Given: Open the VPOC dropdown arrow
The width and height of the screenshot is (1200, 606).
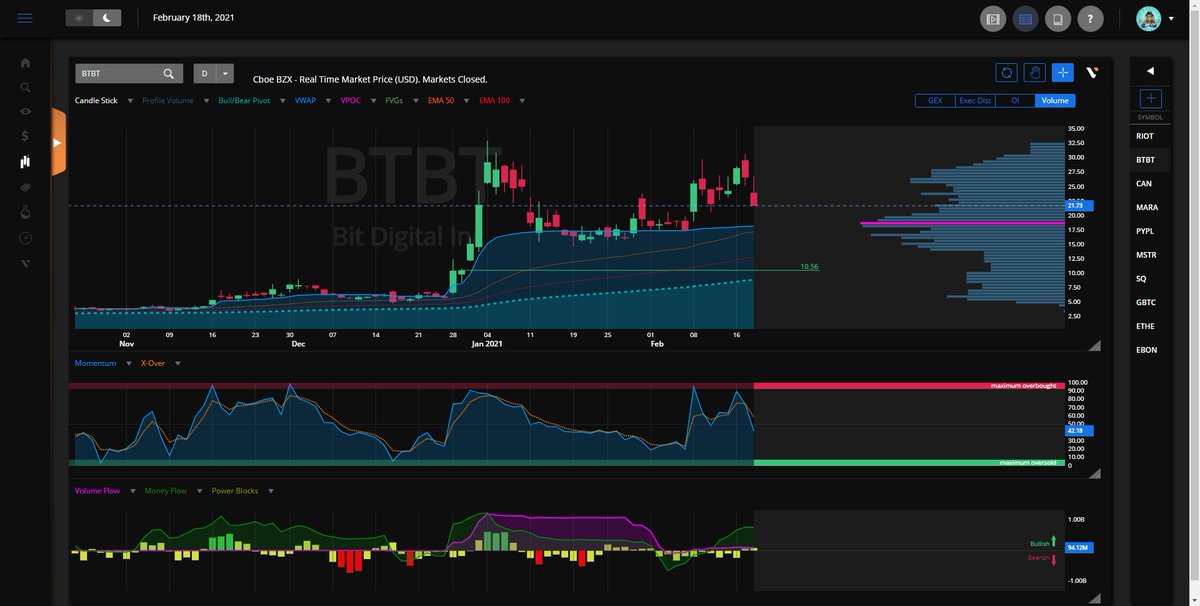Looking at the screenshot, I should point(374,101).
